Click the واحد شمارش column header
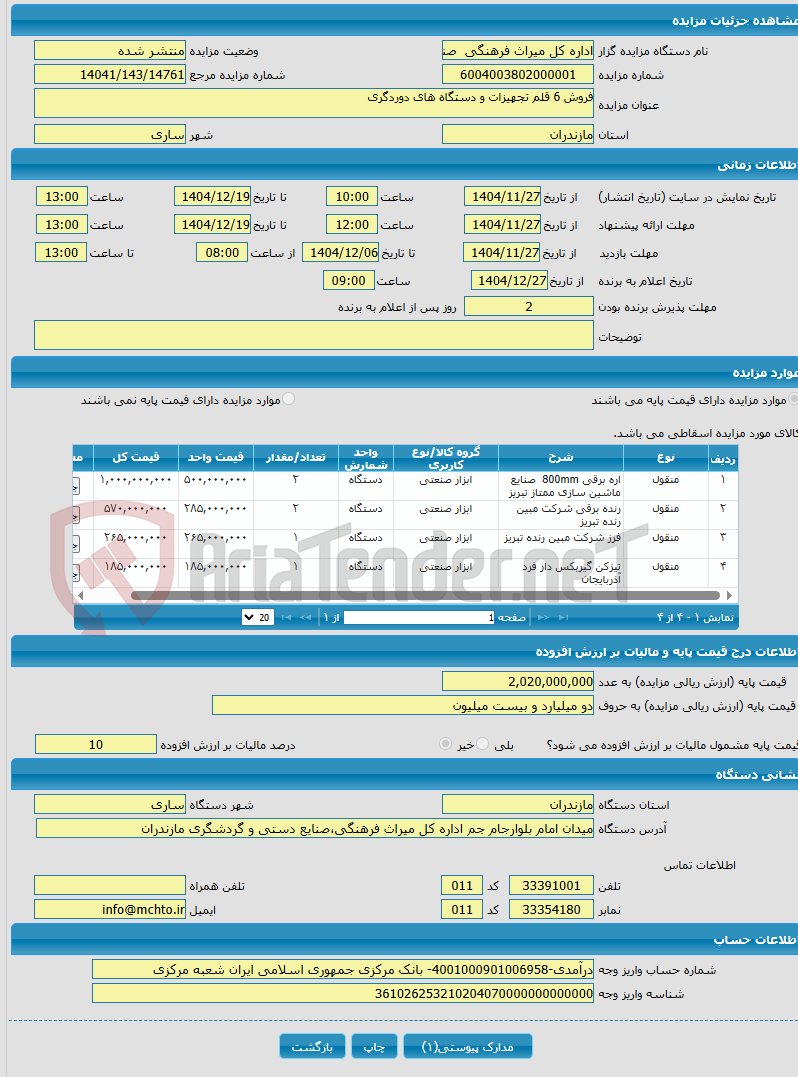 point(366,457)
